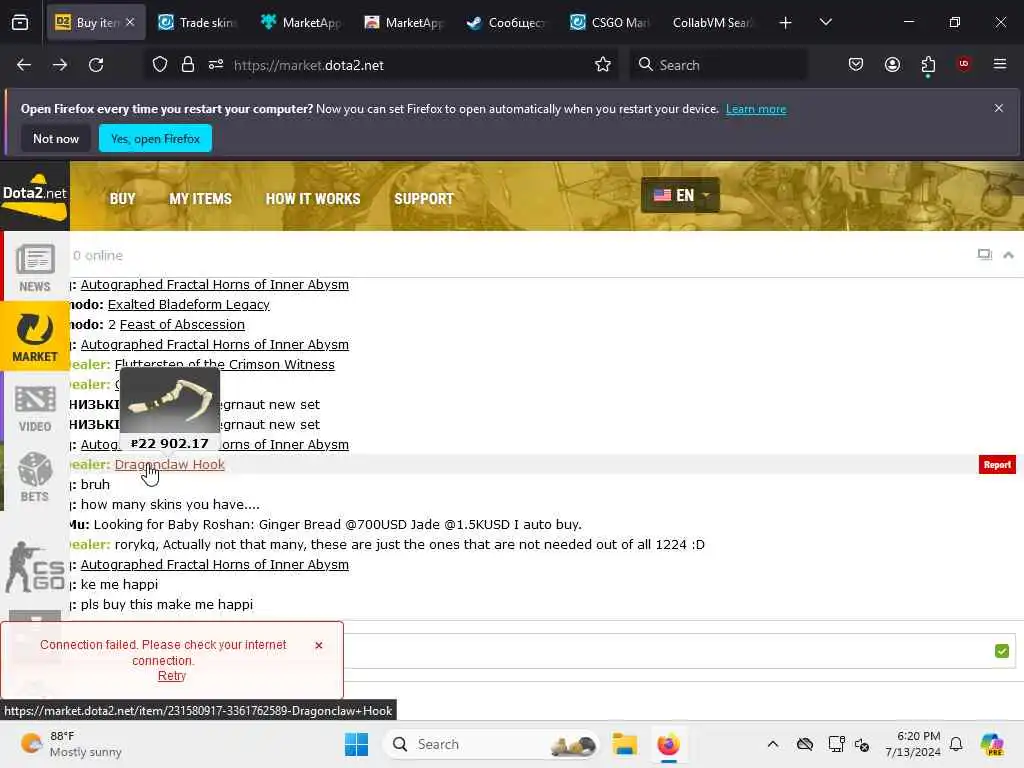
Task: Open MY ITEMS menu
Action: click(x=200, y=199)
